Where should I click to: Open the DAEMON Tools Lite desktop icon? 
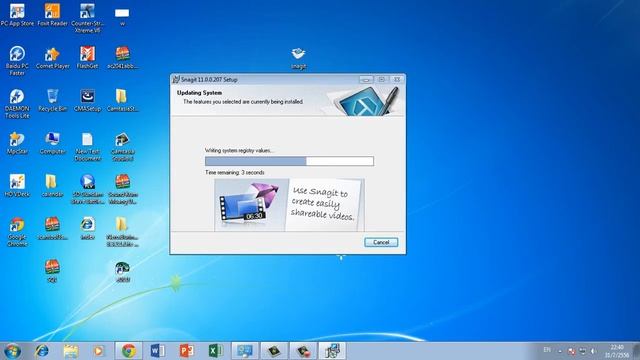pos(17,104)
